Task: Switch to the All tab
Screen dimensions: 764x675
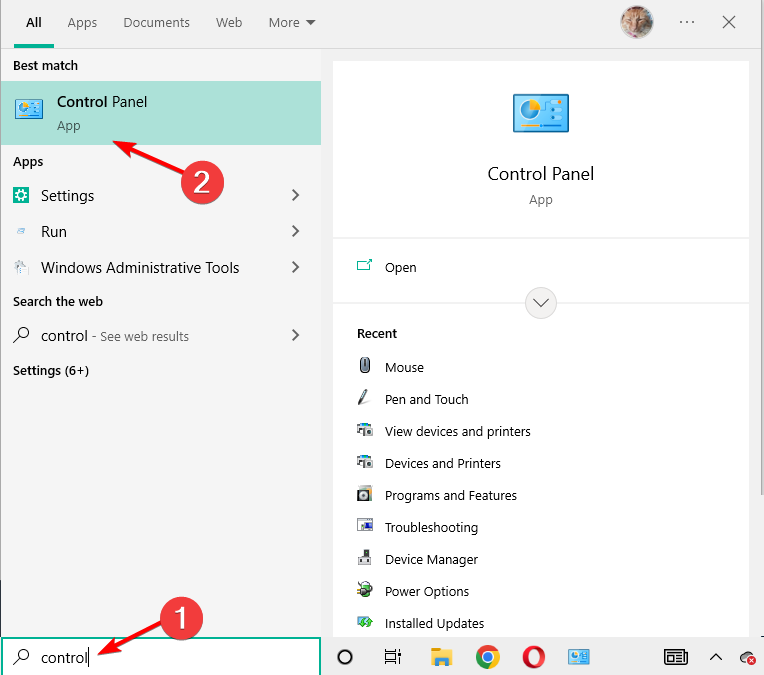Action: 34,22
